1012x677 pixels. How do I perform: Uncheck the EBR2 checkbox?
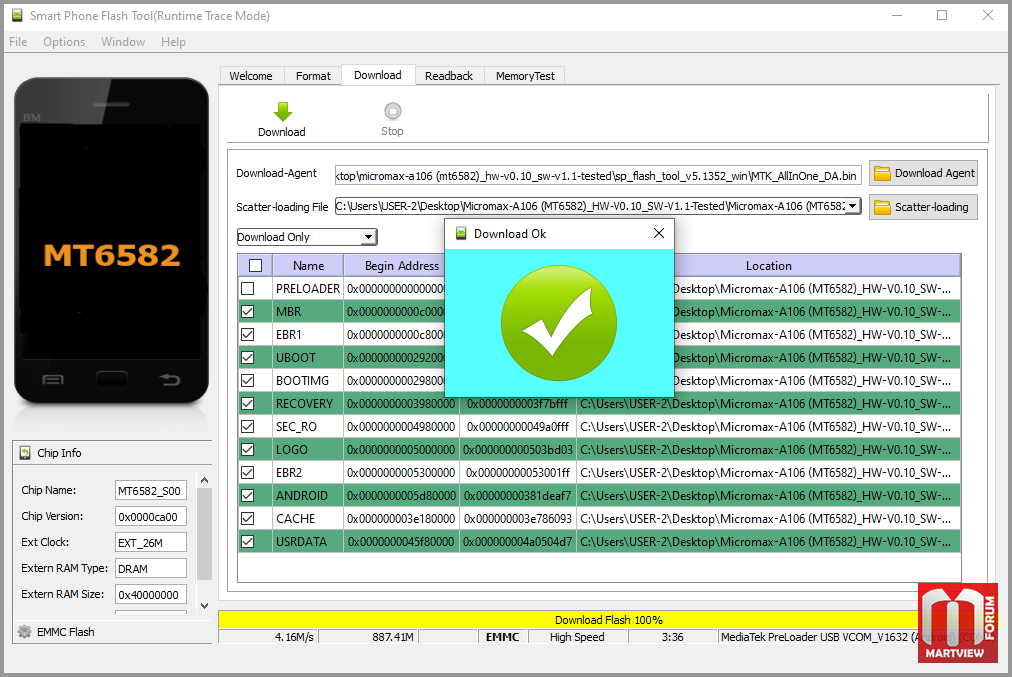click(247, 472)
